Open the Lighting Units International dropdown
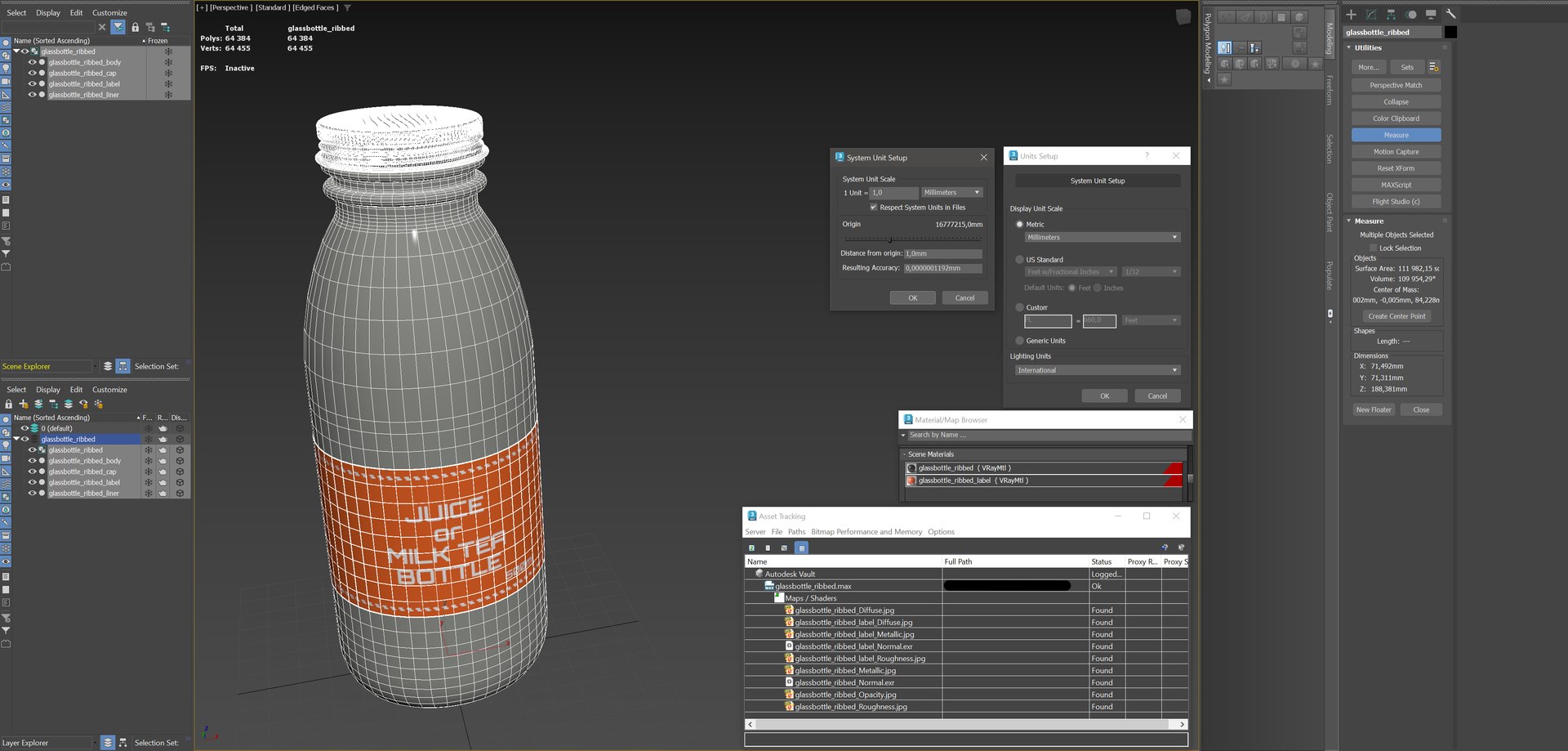This screenshot has height=751, width=1568. point(1097,370)
